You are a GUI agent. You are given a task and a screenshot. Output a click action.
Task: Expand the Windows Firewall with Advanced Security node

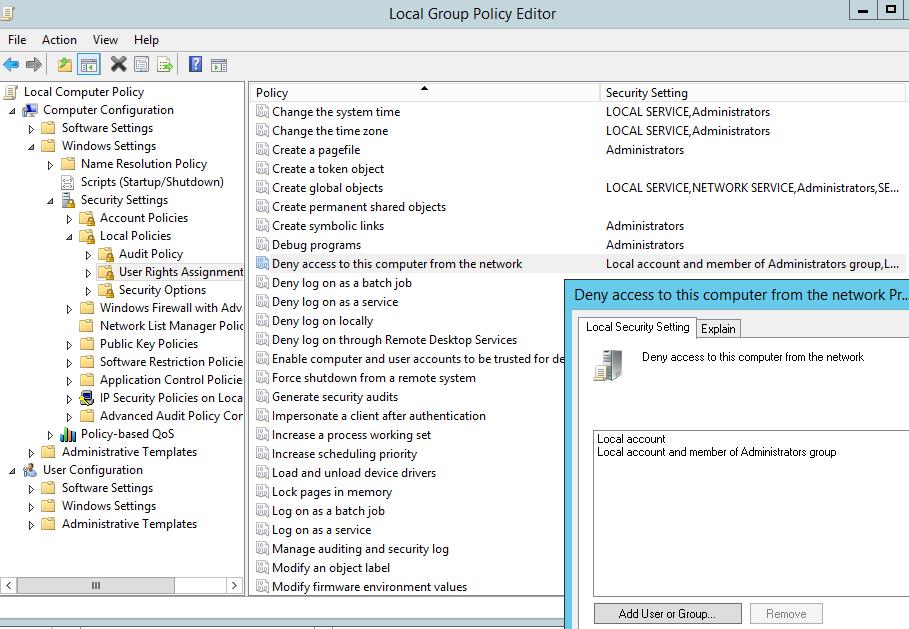(70, 310)
